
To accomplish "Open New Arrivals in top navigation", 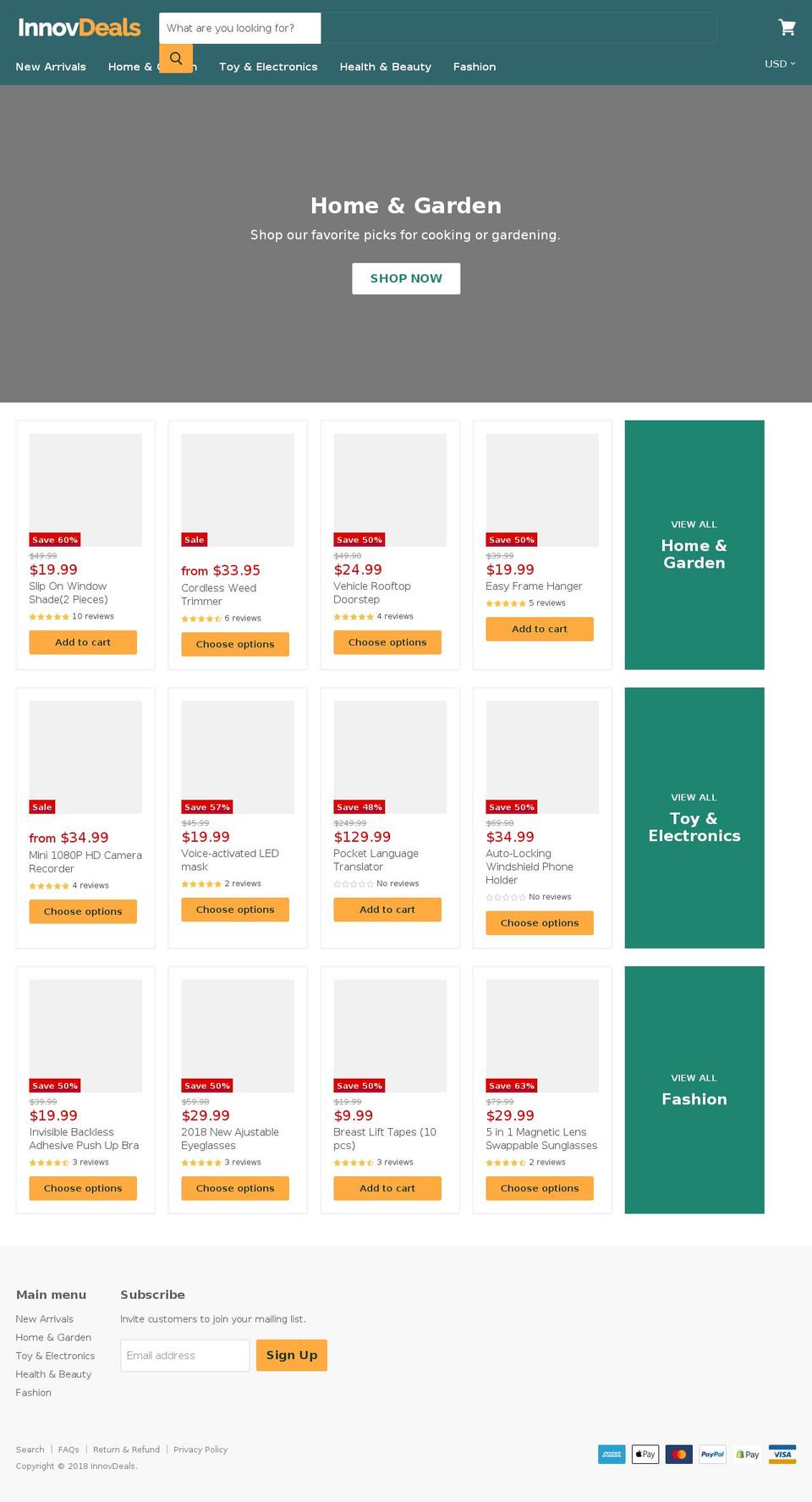I will (51, 67).
